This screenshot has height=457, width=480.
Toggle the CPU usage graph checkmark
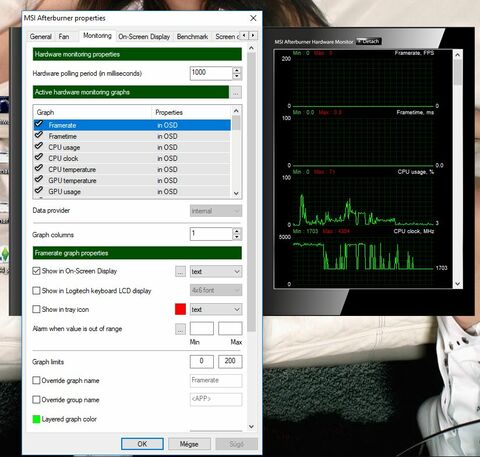(39, 146)
